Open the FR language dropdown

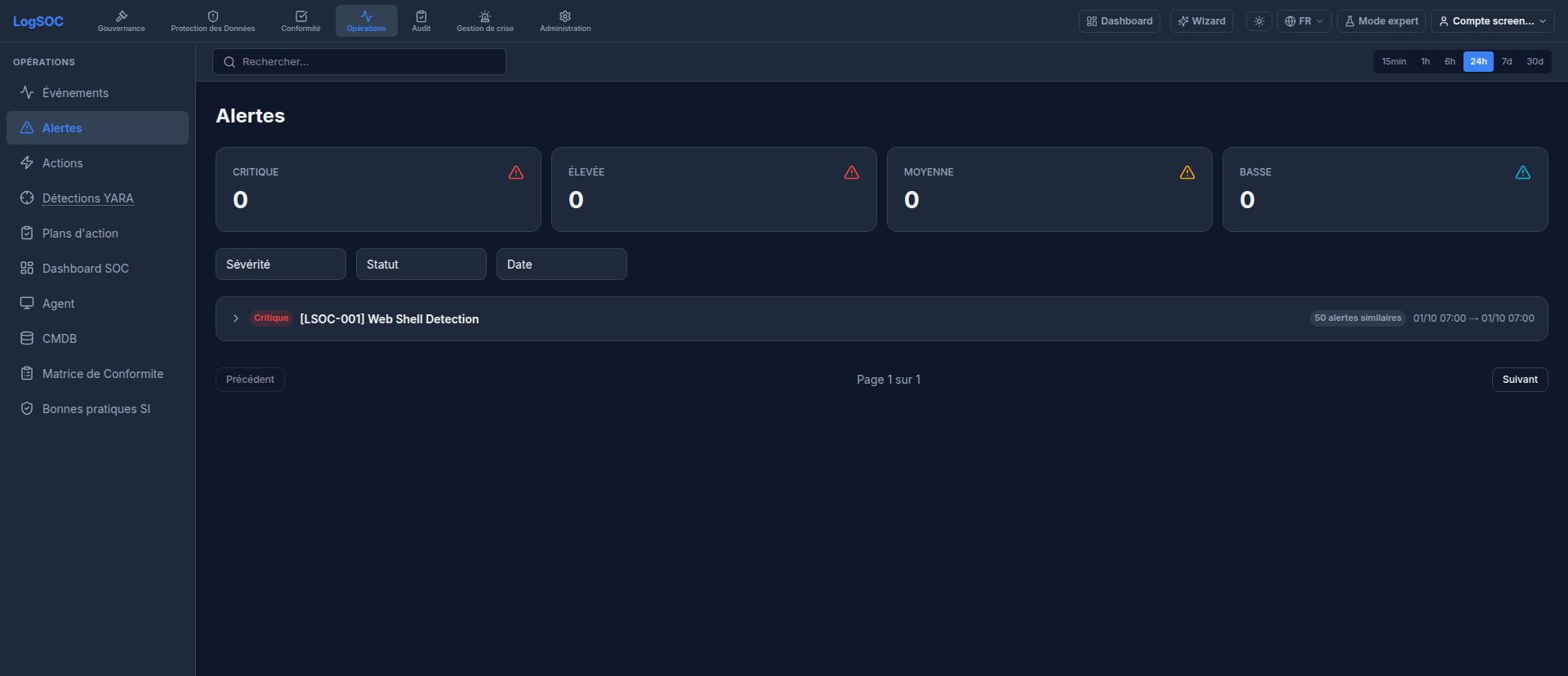pos(1304,21)
